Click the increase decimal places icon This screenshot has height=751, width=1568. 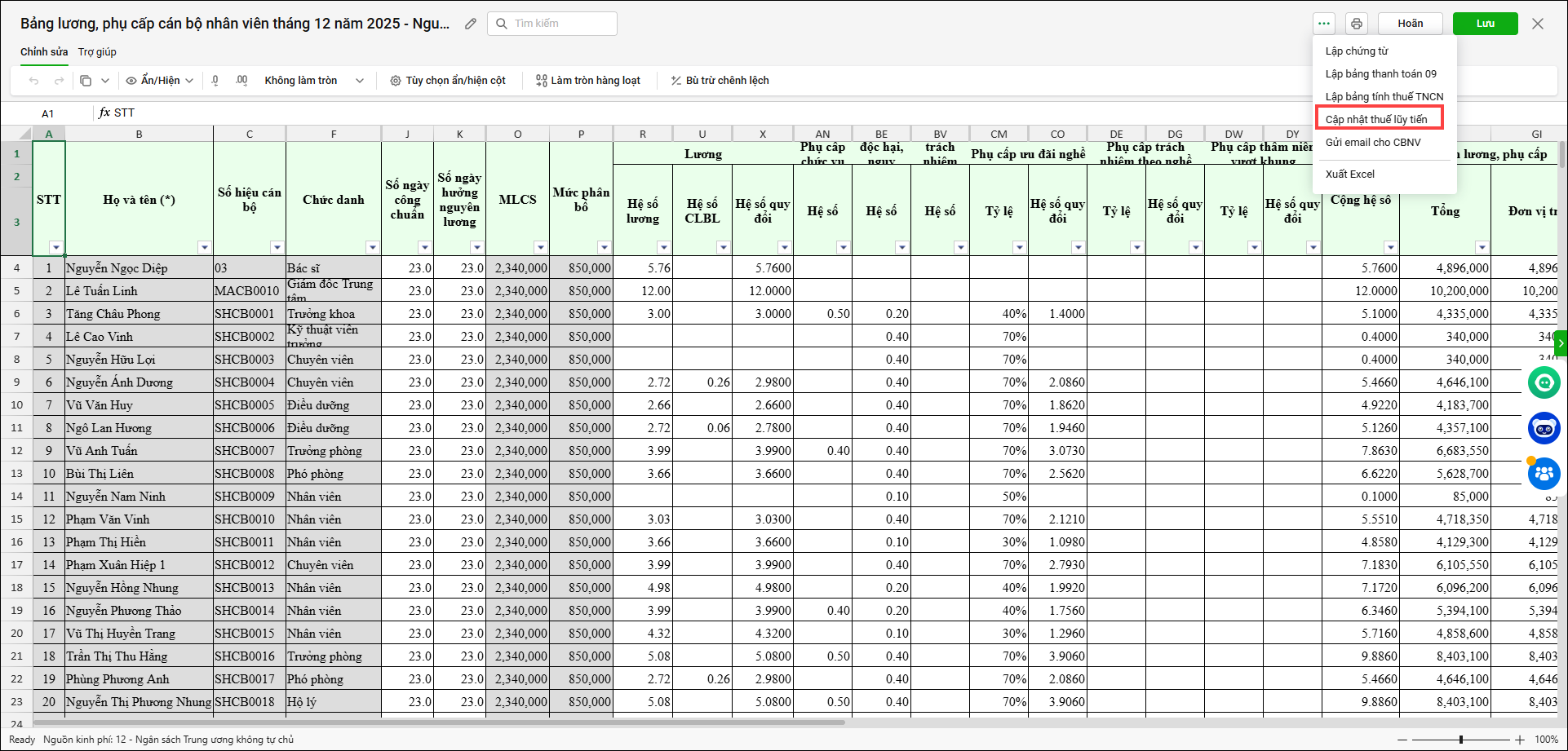pos(241,81)
